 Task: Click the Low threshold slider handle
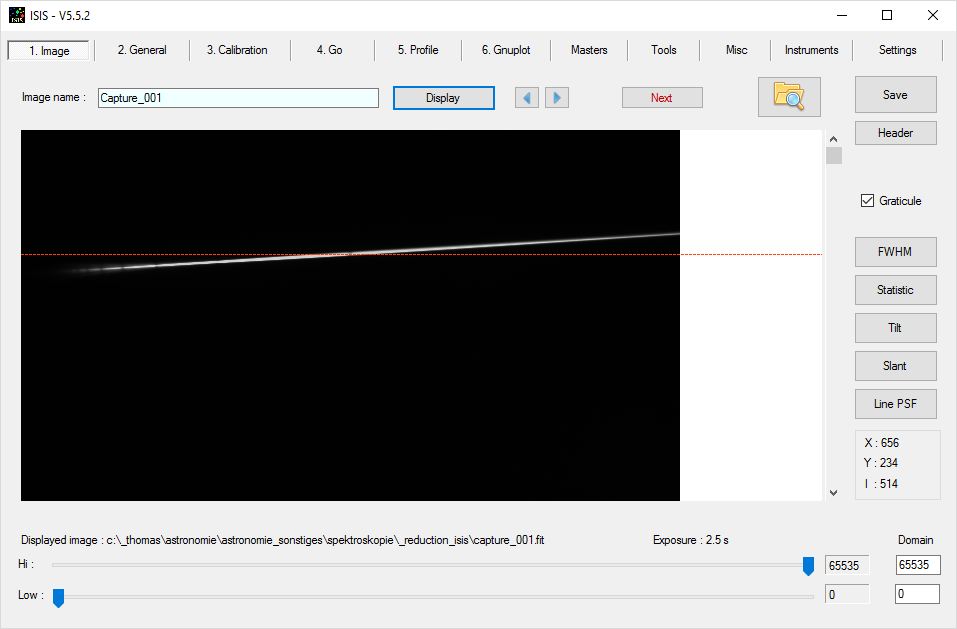click(x=58, y=598)
